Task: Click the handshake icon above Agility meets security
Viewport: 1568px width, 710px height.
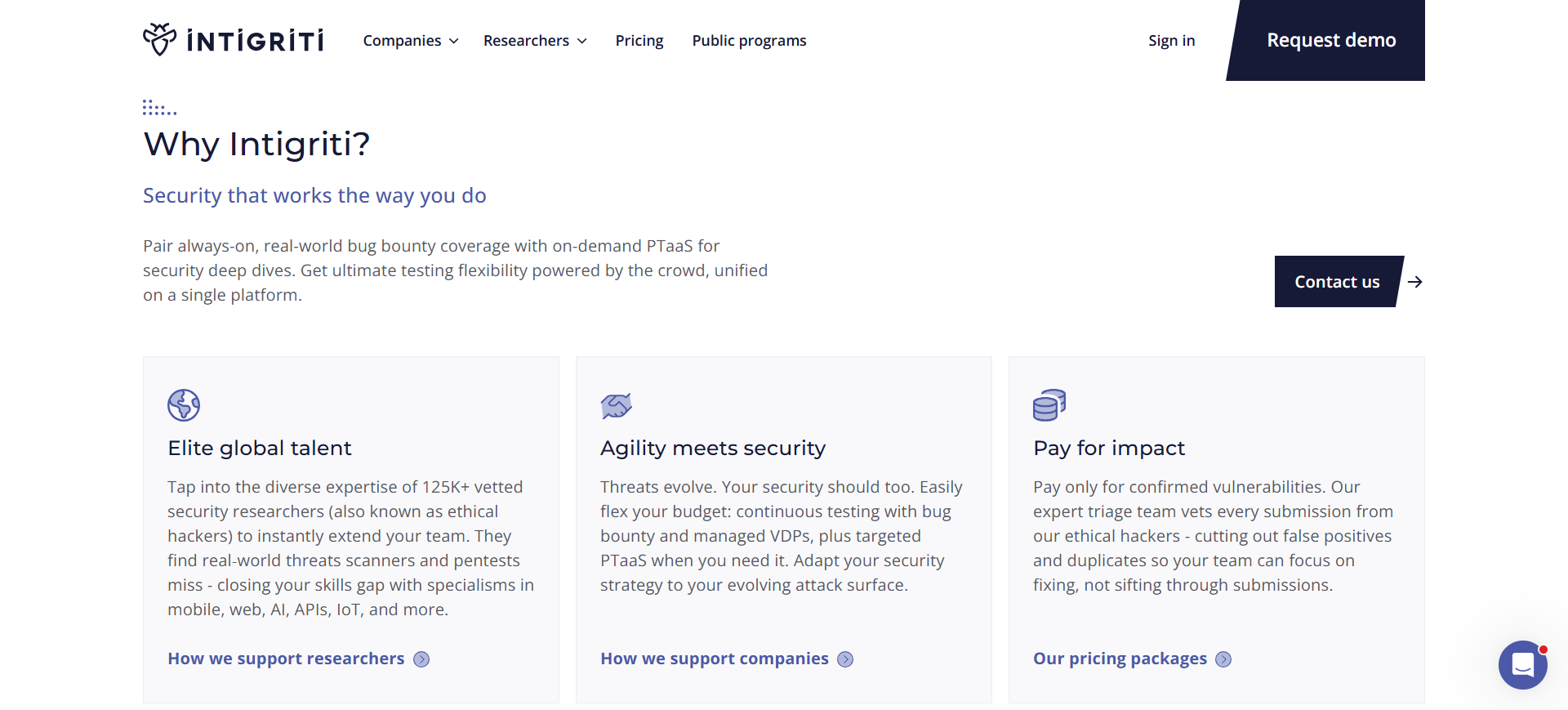Action: (x=617, y=405)
